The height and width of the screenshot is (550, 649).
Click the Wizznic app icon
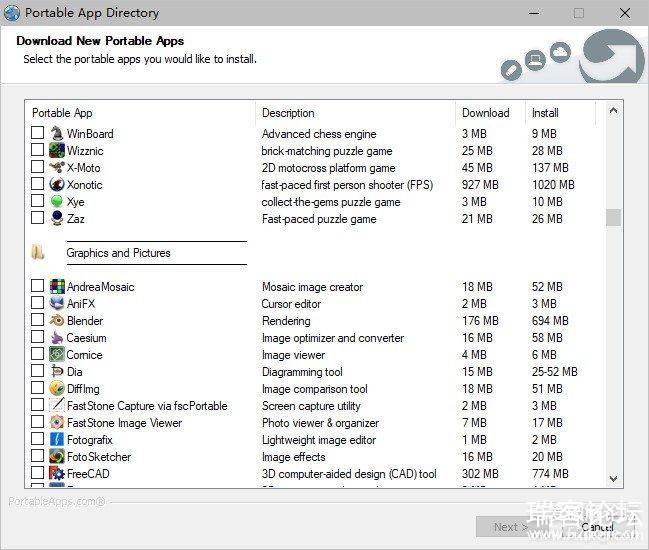(57, 150)
